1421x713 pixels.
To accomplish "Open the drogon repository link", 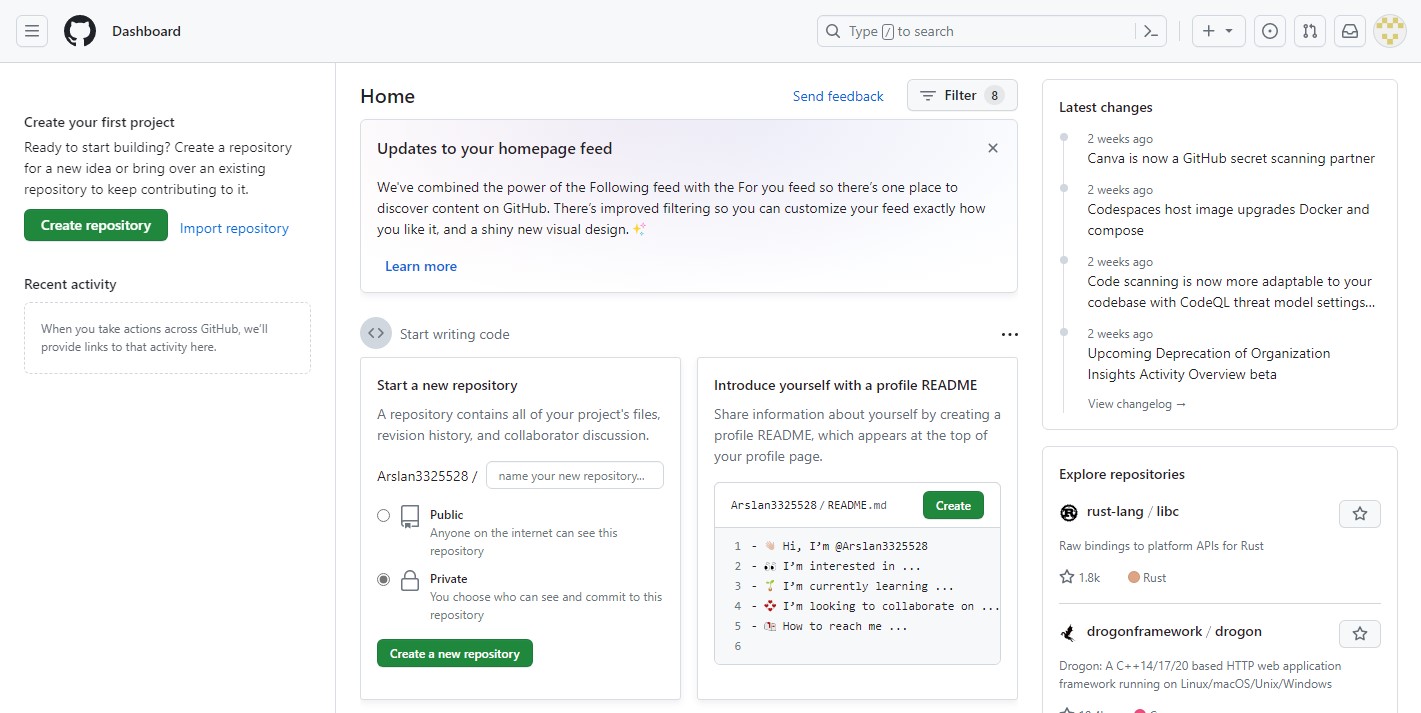I will (1239, 631).
